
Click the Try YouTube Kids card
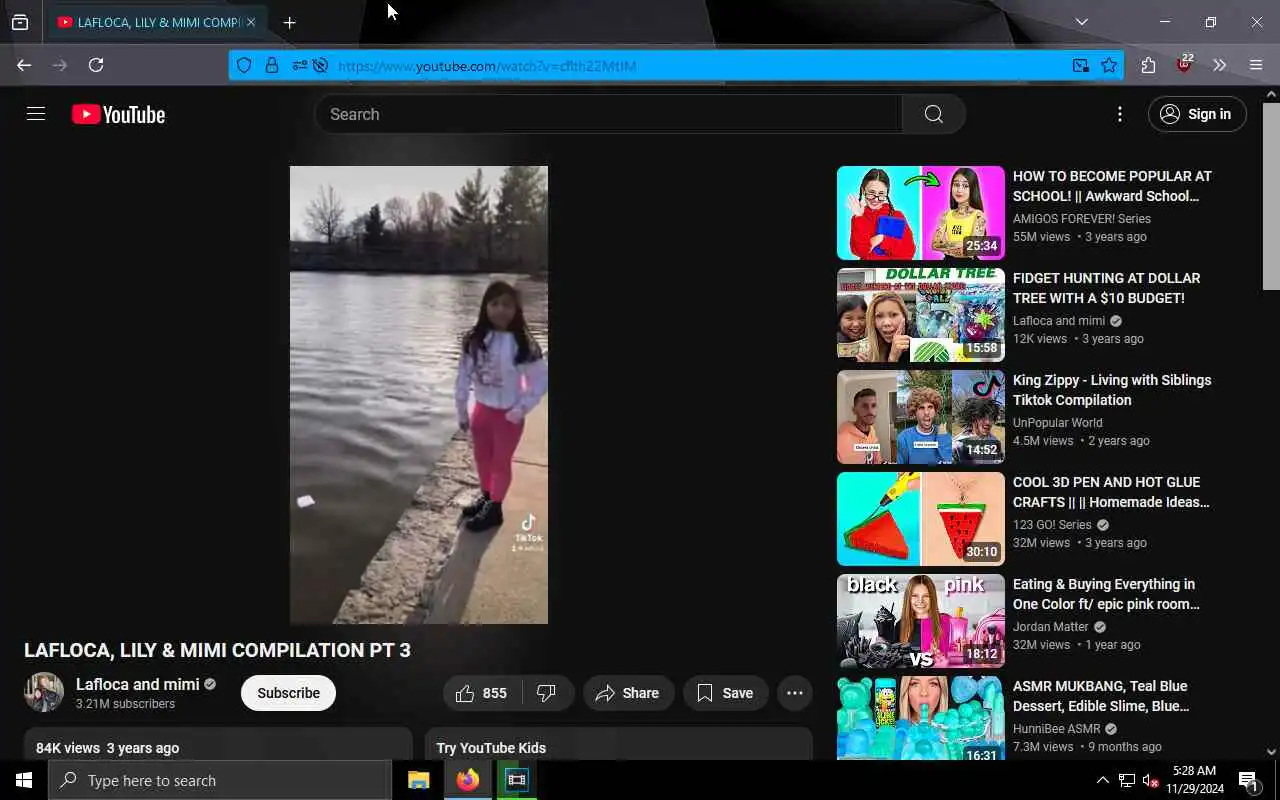pyautogui.click(x=618, y=745)
